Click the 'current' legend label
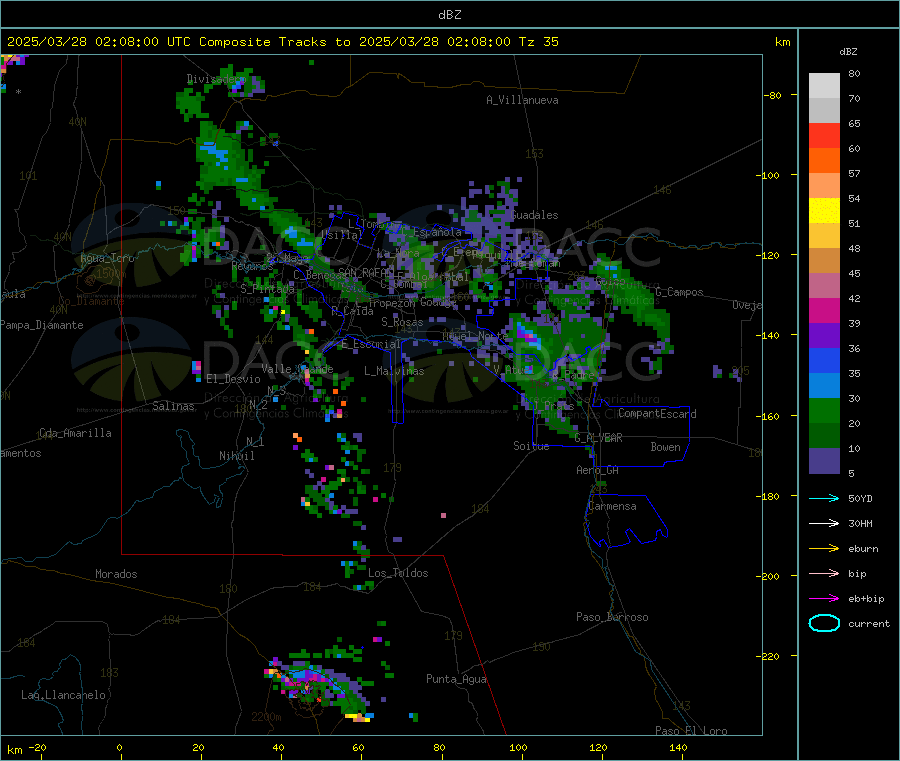This screenshot has height=761, width=900. click(869, 624)
